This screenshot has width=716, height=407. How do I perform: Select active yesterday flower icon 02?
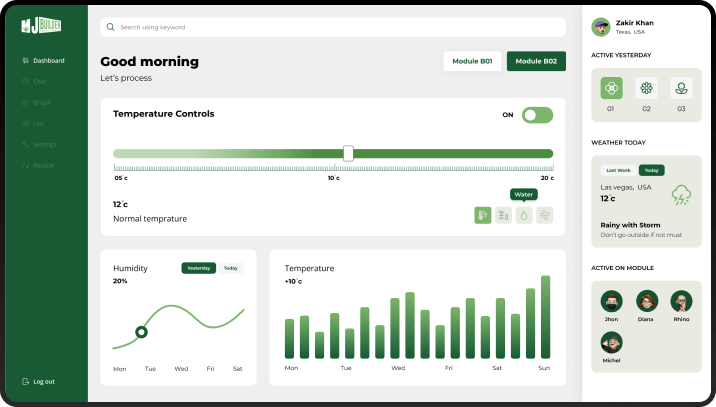point(647,88)
